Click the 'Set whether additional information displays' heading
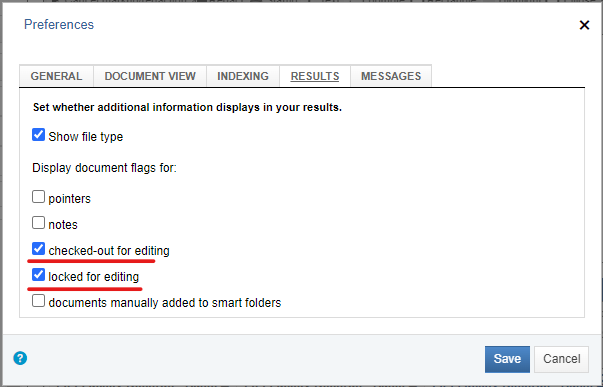603x387 pixels. 187,107
